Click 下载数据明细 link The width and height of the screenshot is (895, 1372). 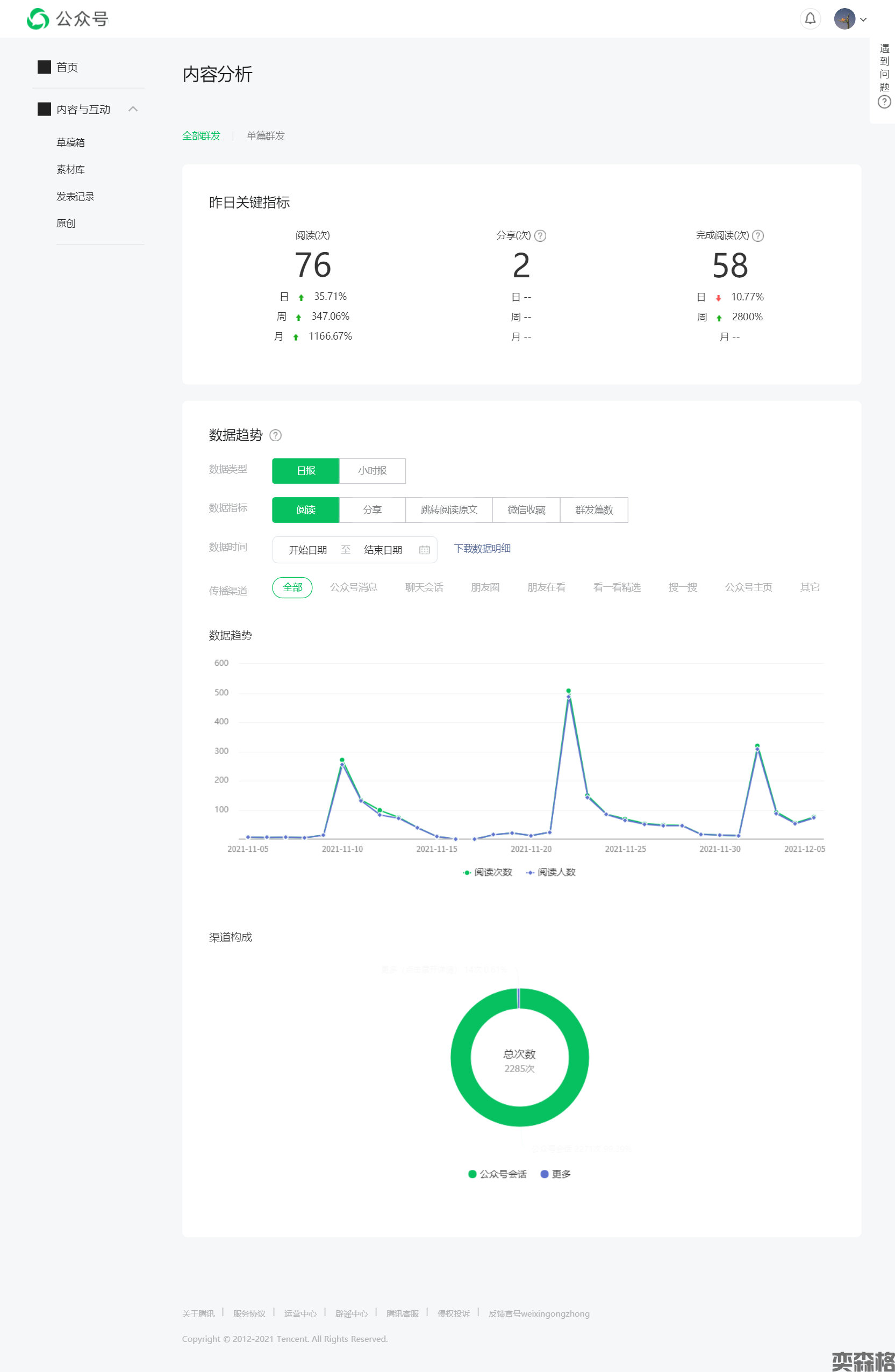(482, 549)
